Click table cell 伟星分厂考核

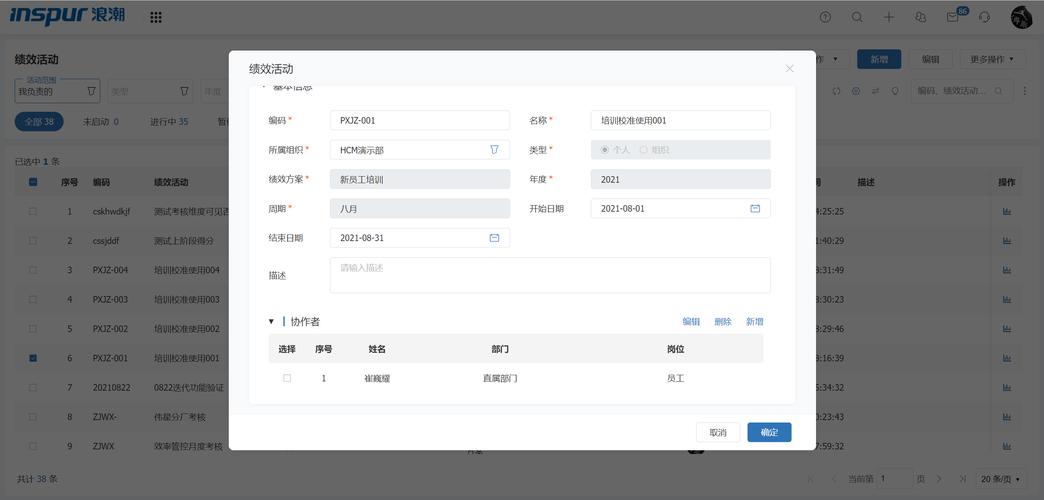pyautogui.click(x=180, y=417)
